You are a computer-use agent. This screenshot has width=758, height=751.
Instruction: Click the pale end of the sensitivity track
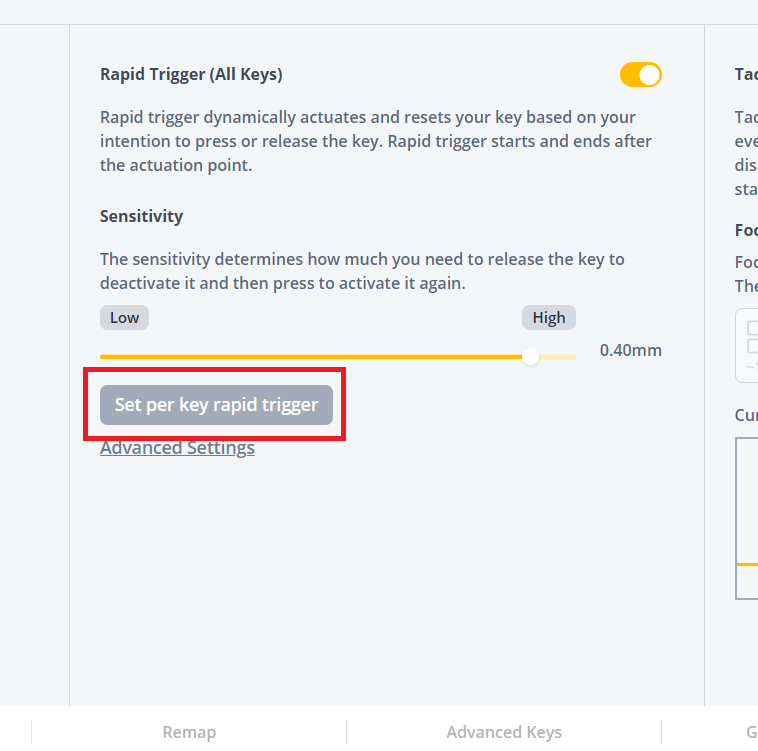557,357
